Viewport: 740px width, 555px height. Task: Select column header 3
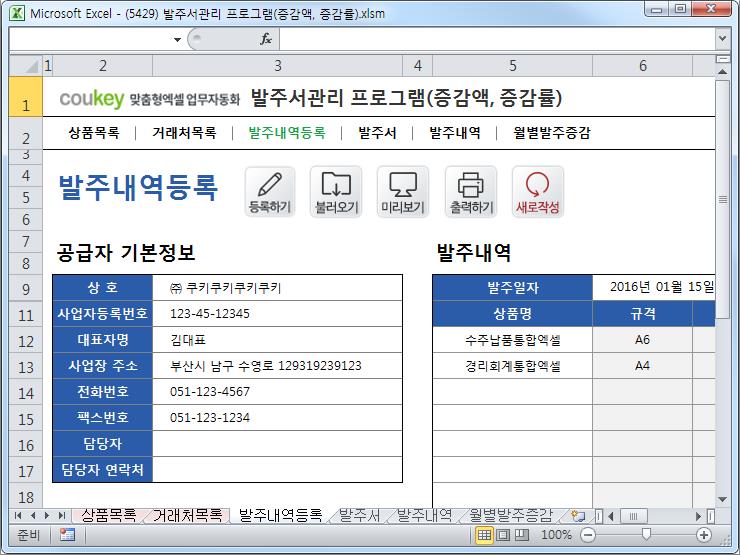point(278,65)
